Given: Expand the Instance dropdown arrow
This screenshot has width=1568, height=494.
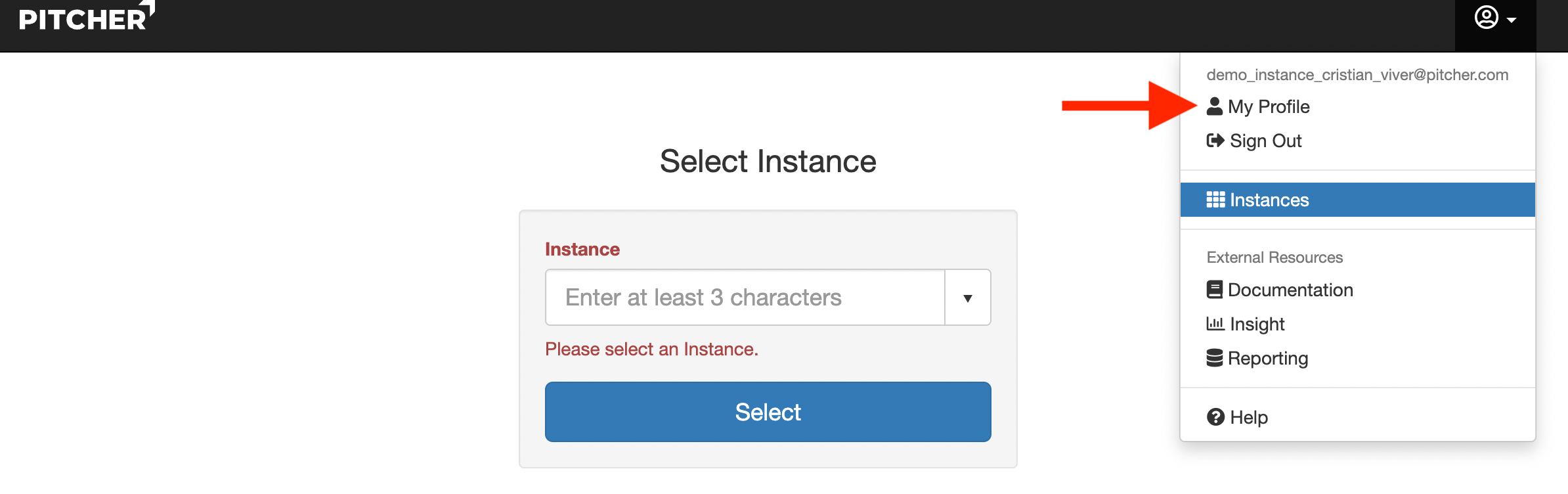Looking at the screenshot, I should click(967, 298).
